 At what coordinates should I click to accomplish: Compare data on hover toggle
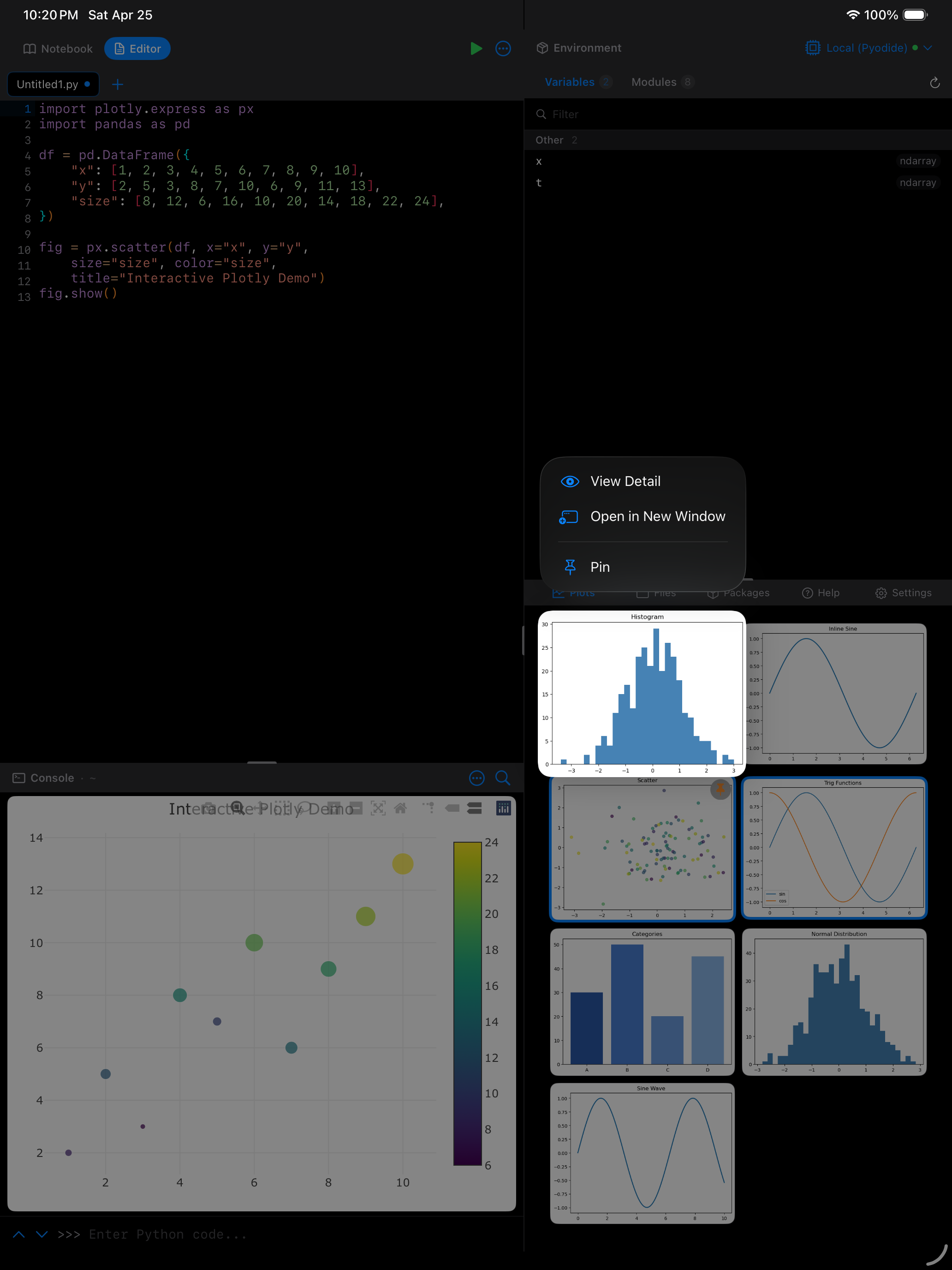pos(475,808)
